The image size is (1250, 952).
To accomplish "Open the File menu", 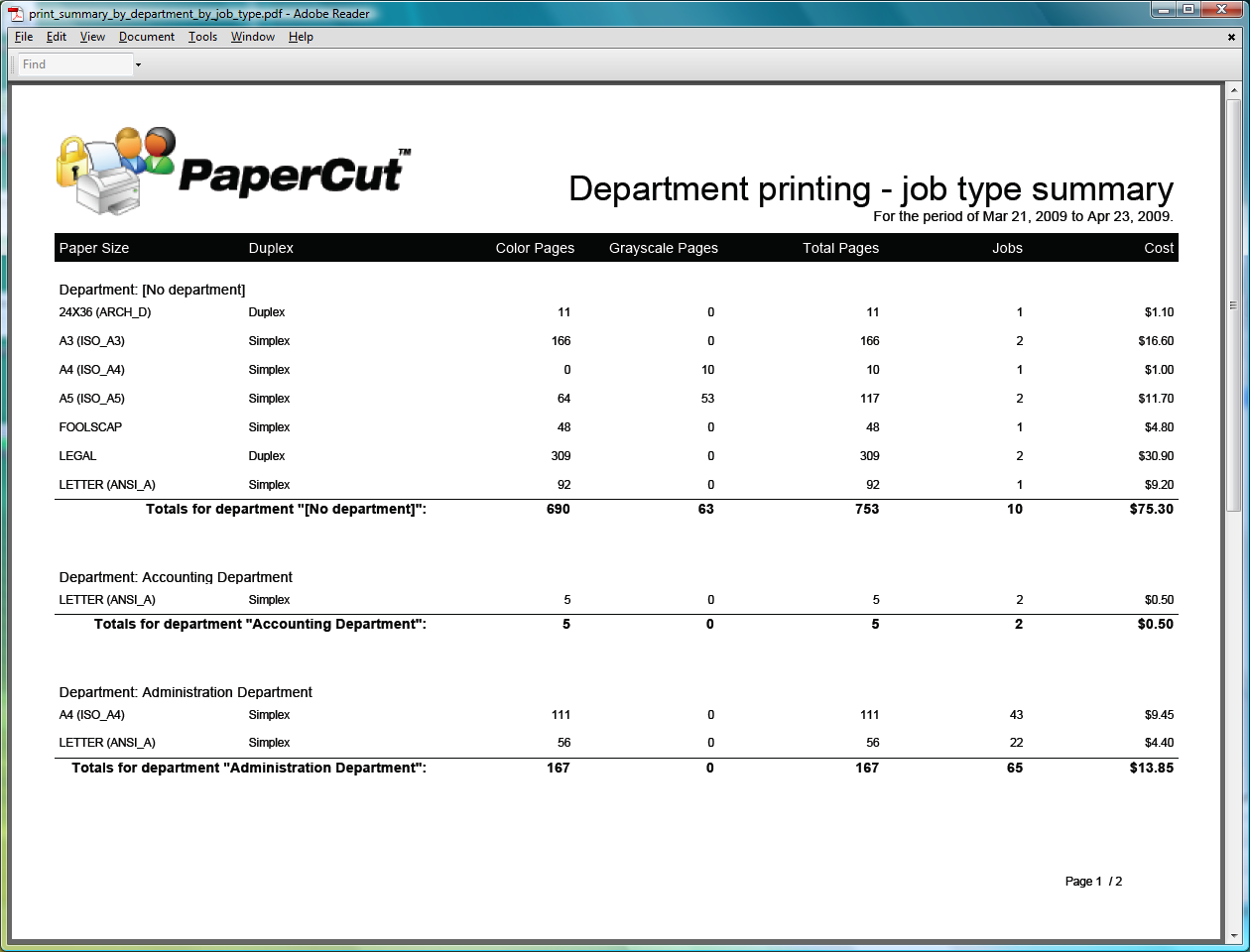I will [24, 37].
